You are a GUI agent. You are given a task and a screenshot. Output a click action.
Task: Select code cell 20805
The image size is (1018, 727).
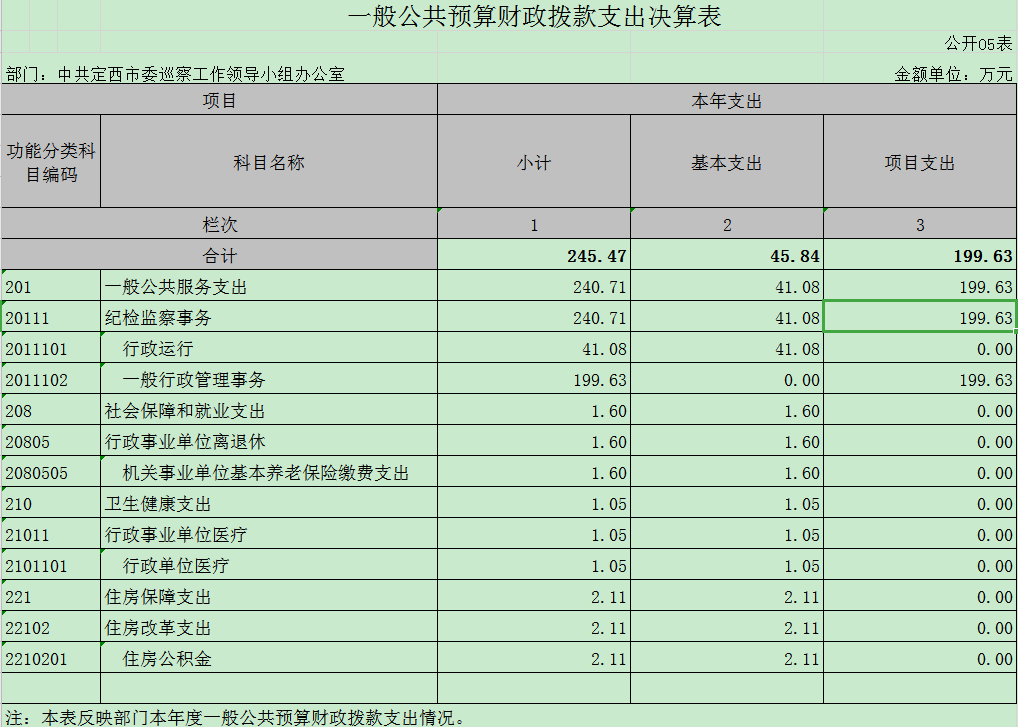pyautogui.click(x=51, y=441)
